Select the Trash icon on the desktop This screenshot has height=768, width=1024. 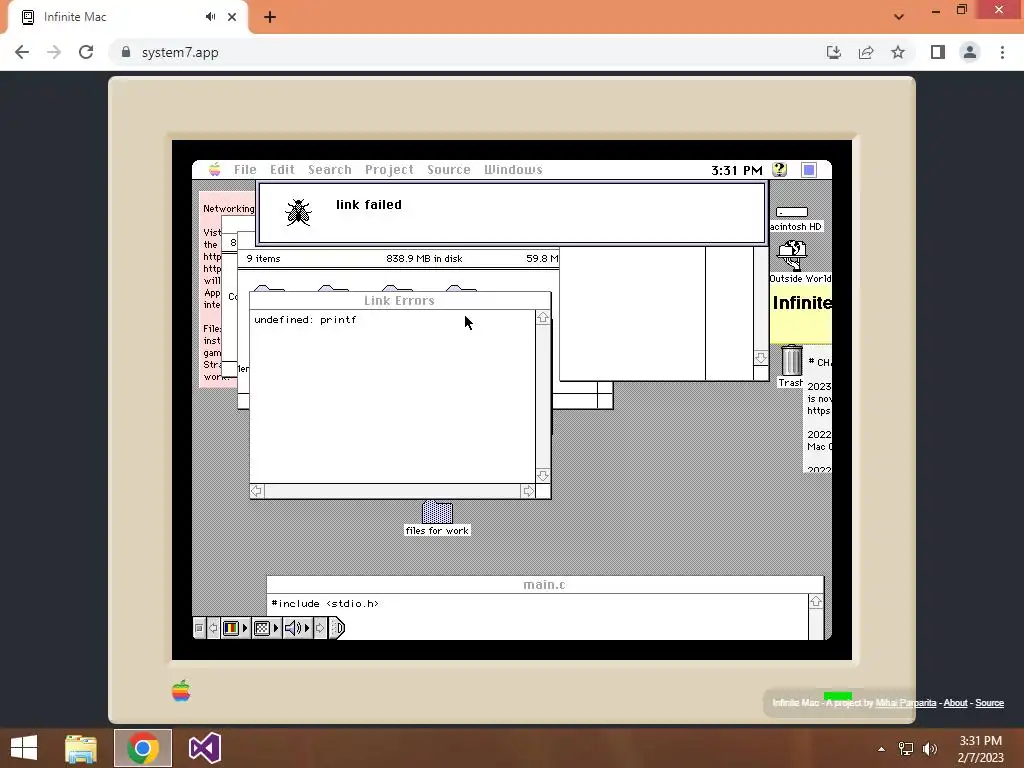pos(792,360)
